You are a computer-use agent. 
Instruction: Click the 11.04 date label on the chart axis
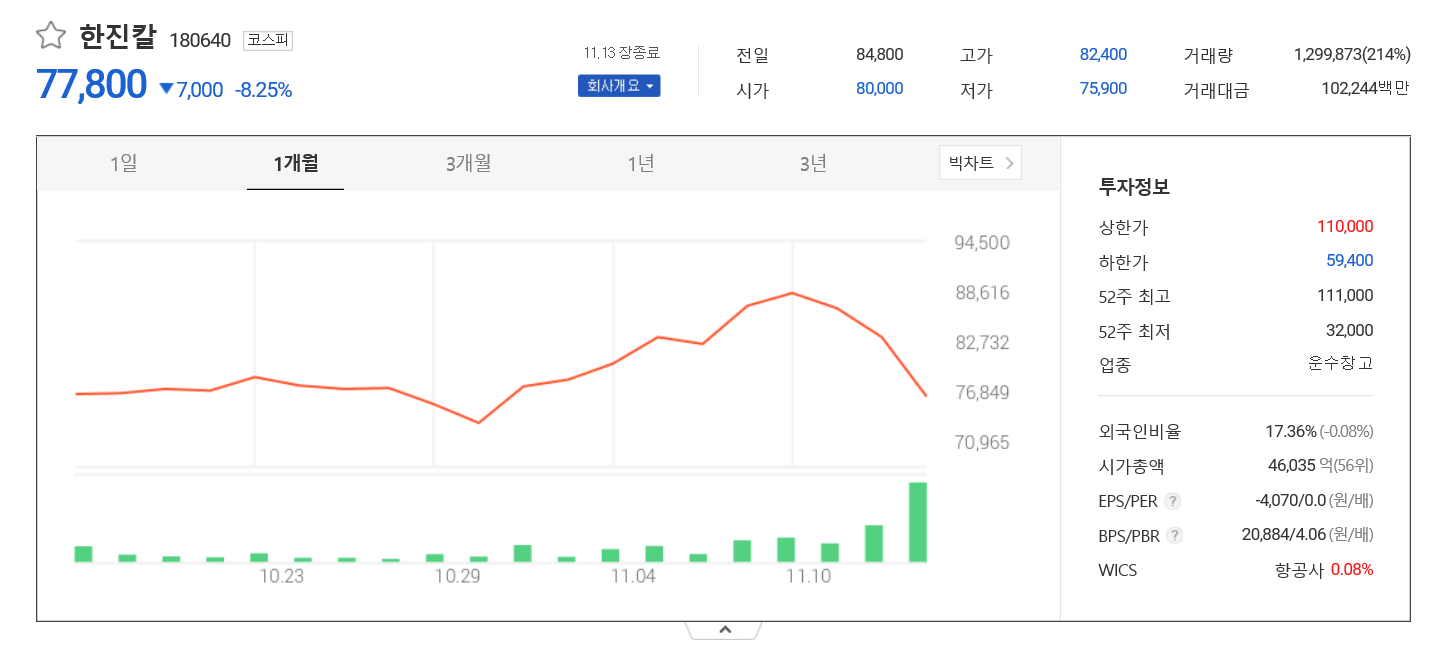click(633, 576)
